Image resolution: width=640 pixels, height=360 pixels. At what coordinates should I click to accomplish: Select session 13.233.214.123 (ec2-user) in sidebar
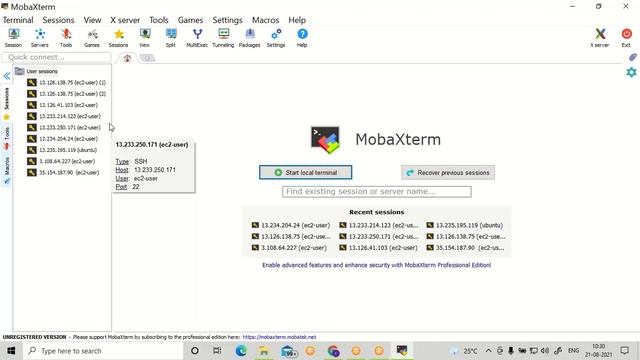pyautogui.click(x=64, y=116)
